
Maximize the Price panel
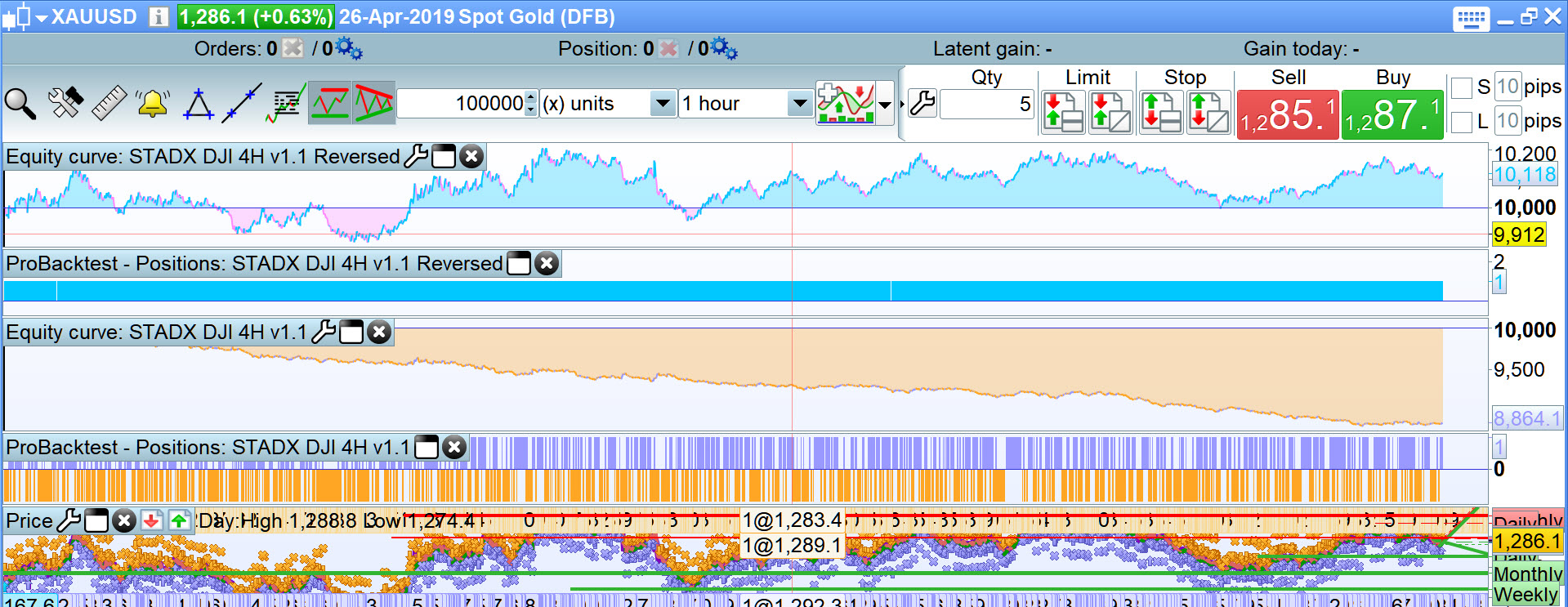point(96,520)
